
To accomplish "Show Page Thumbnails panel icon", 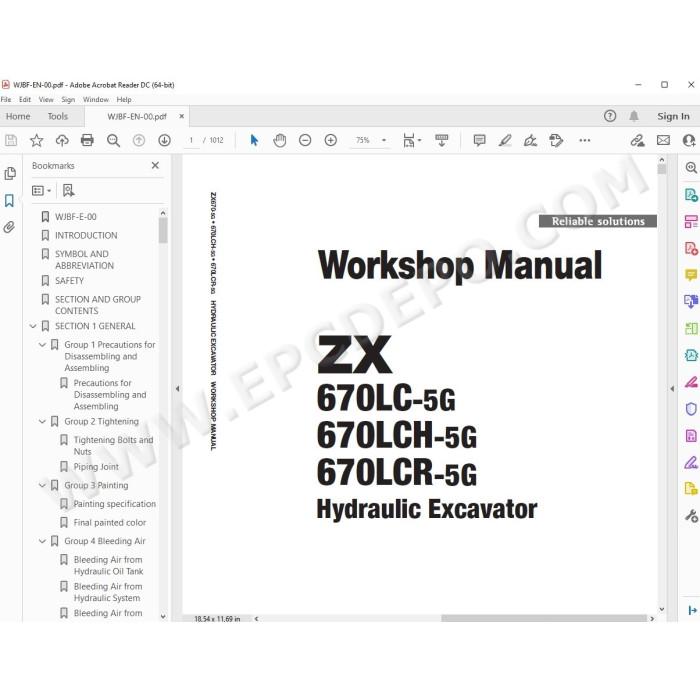I will coord(10,174).
